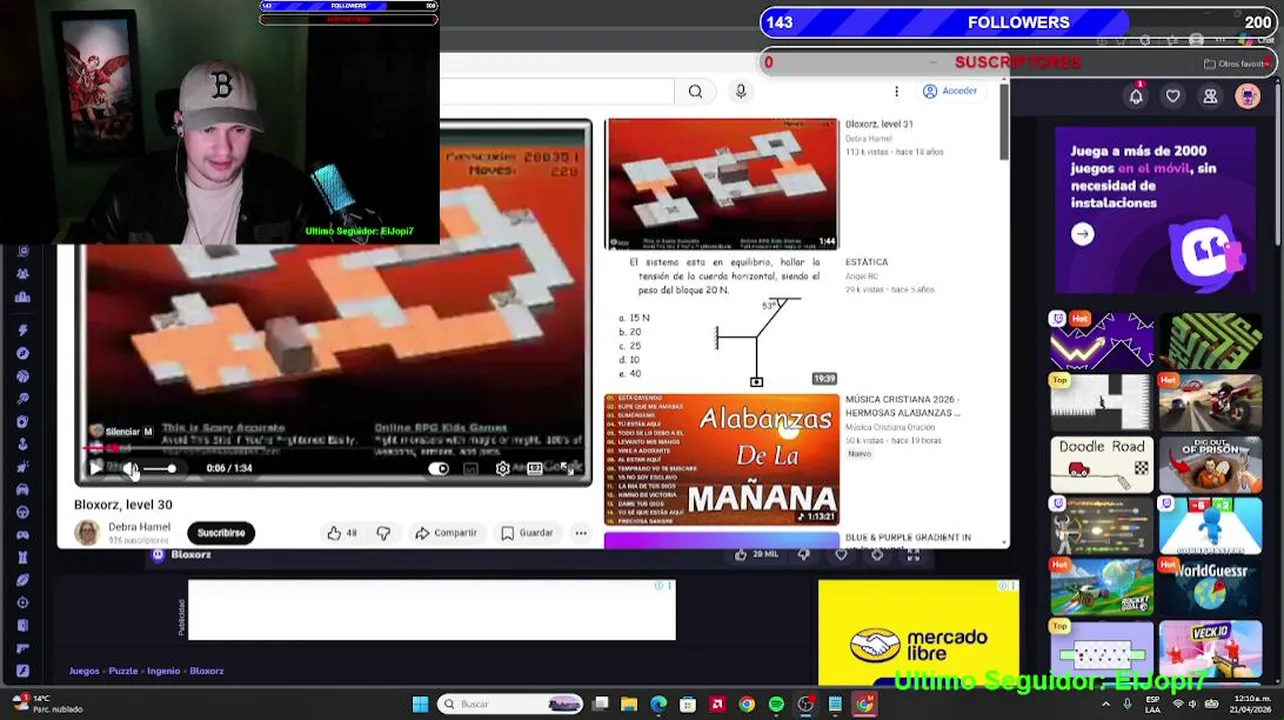Click the Suscribirse button

(x=221, y=533)
